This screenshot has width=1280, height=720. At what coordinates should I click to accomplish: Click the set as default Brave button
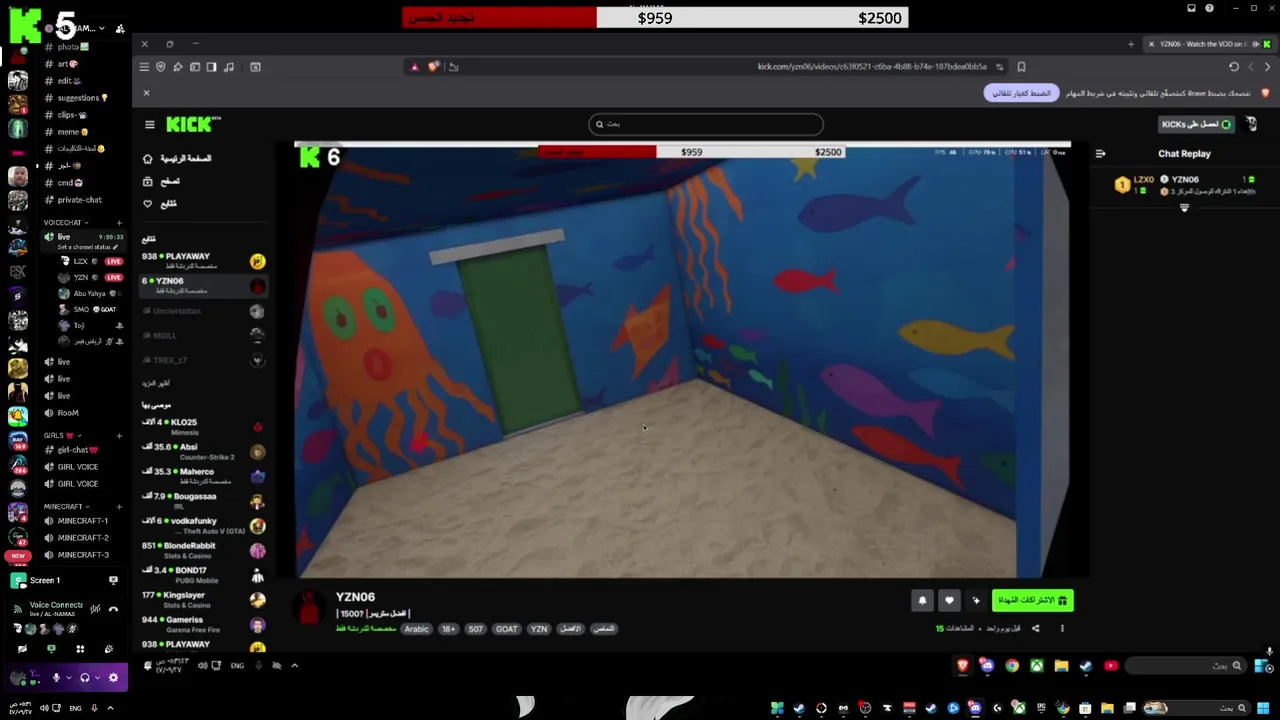coord(1020,93)
